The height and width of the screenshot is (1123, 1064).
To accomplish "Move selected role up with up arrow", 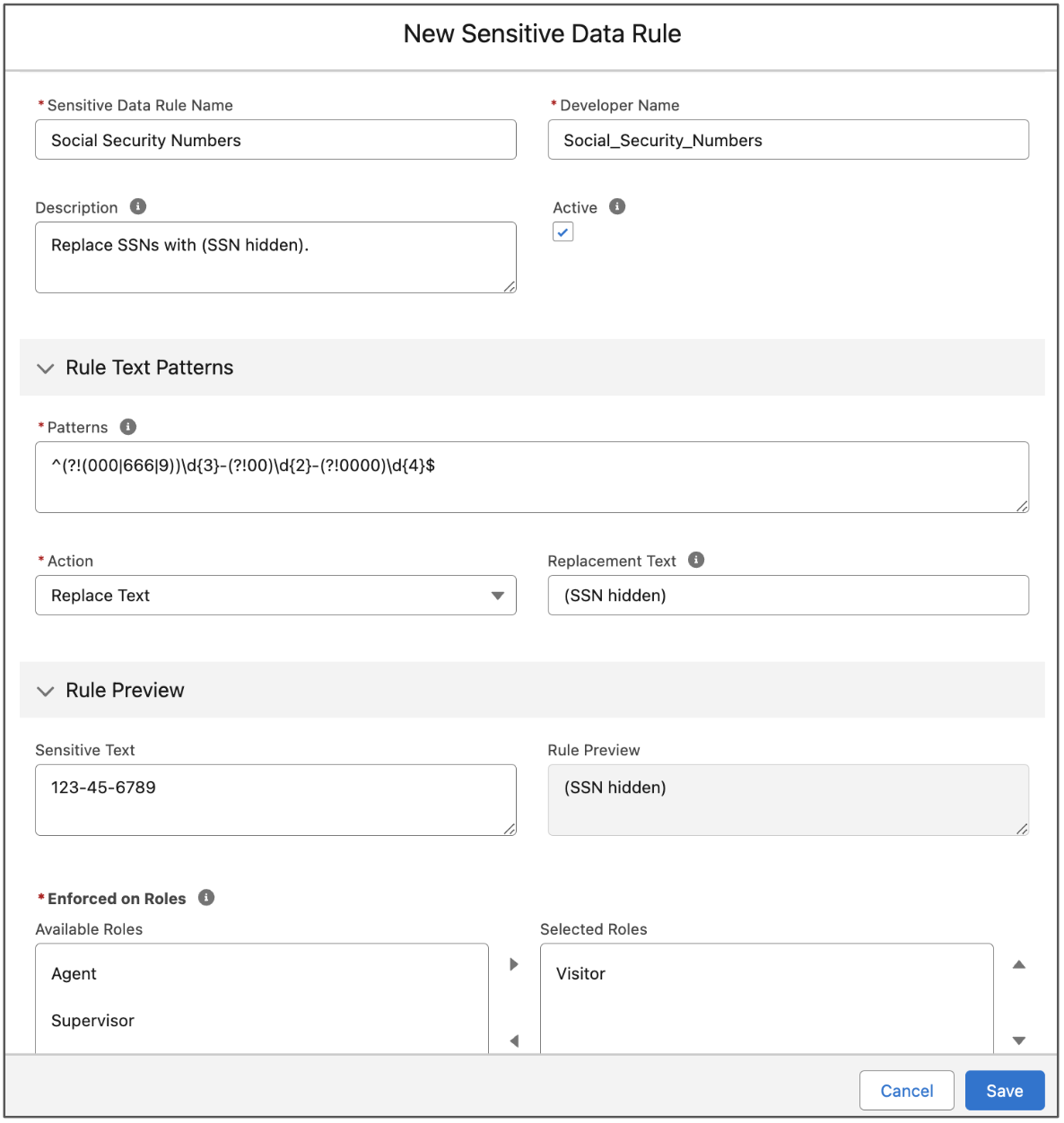I will pos(1018,964).
